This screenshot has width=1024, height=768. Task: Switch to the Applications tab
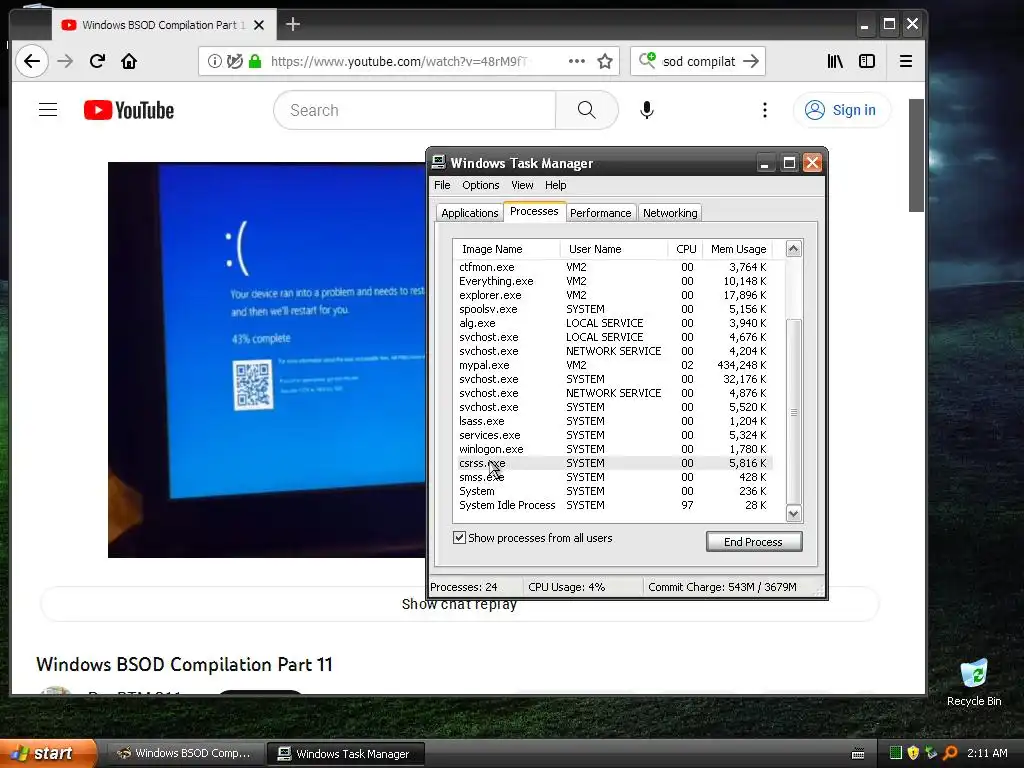470,213
